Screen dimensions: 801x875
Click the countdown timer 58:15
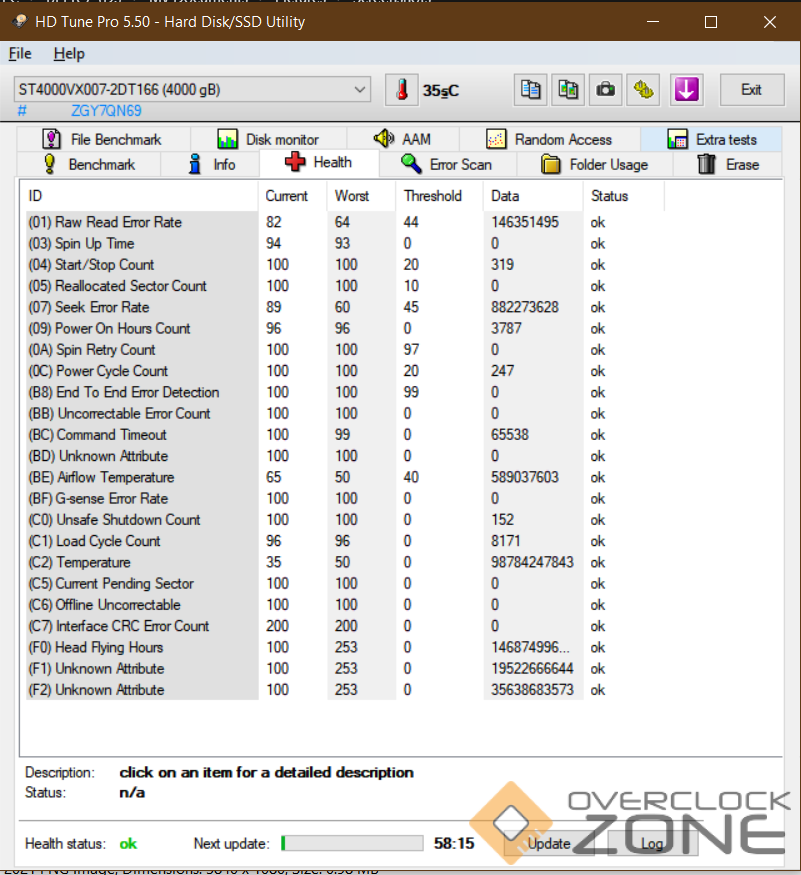(454, 843)
